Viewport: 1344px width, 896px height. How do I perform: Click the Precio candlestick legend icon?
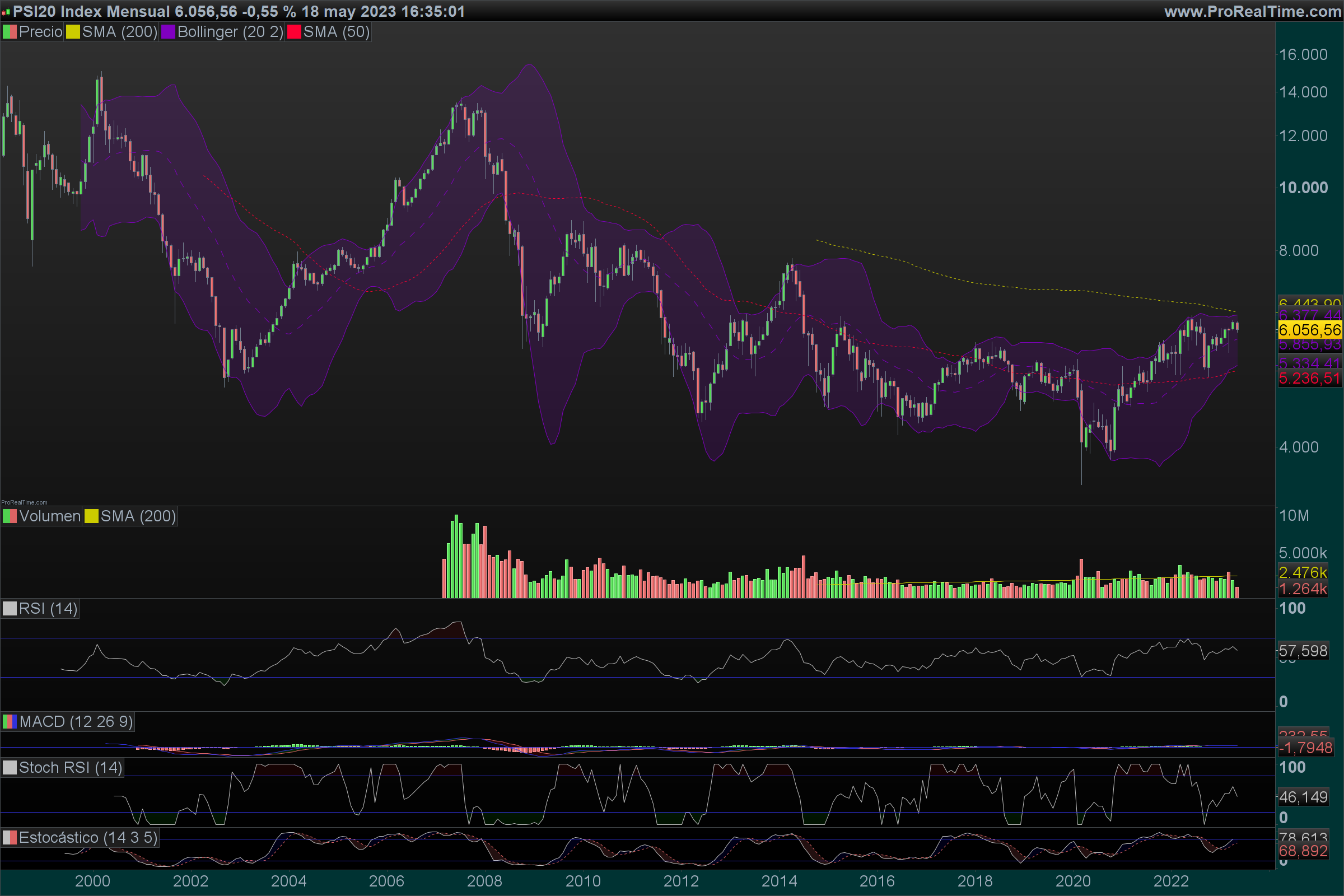[x=10, y=32]
